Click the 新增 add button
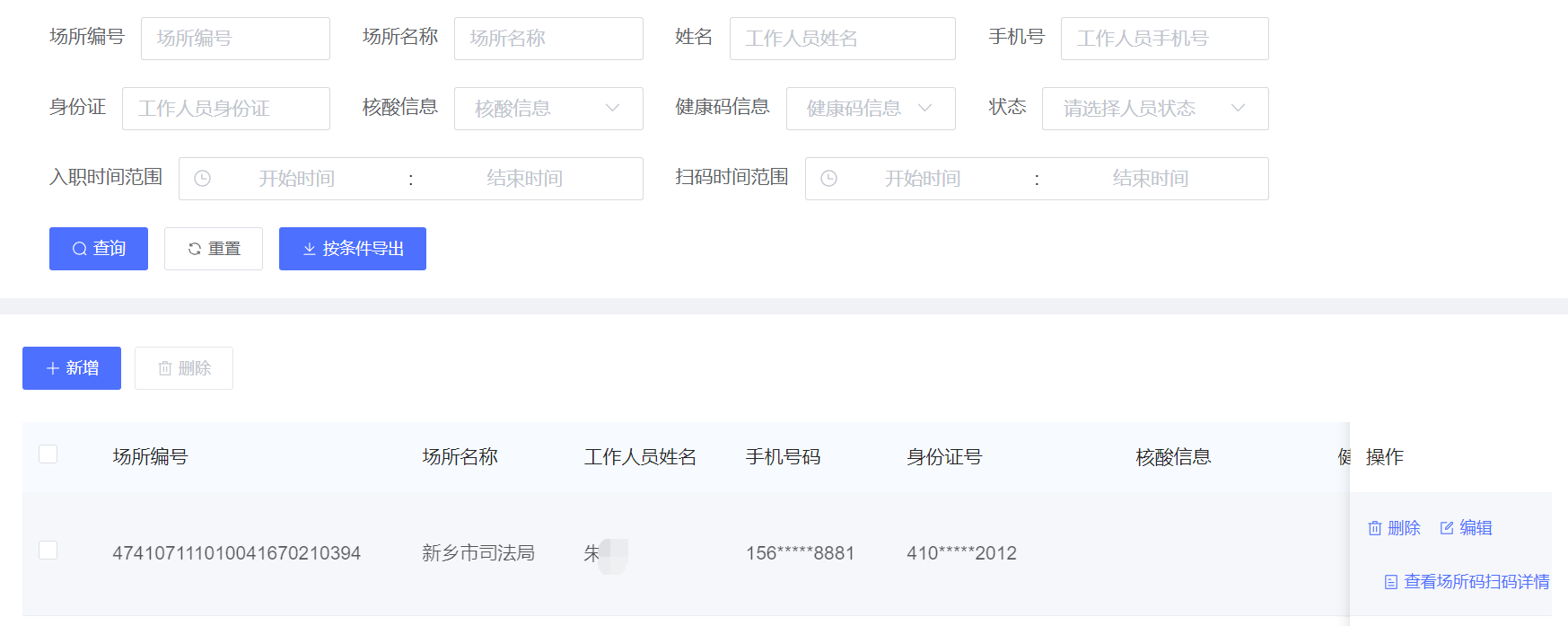This screenshot has height=626, width=1568. (x=72, y=368)
